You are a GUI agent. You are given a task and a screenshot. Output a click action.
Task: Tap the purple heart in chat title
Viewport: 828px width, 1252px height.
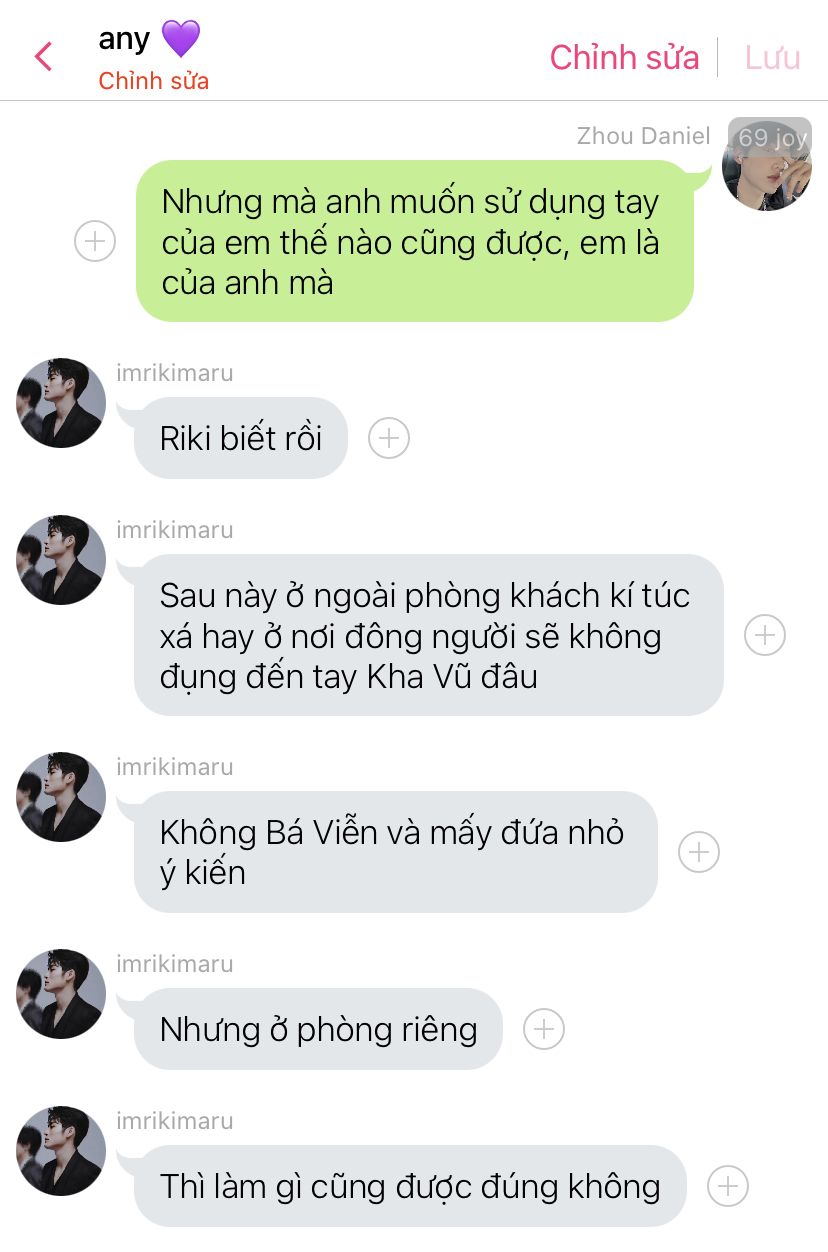point(181,40)
